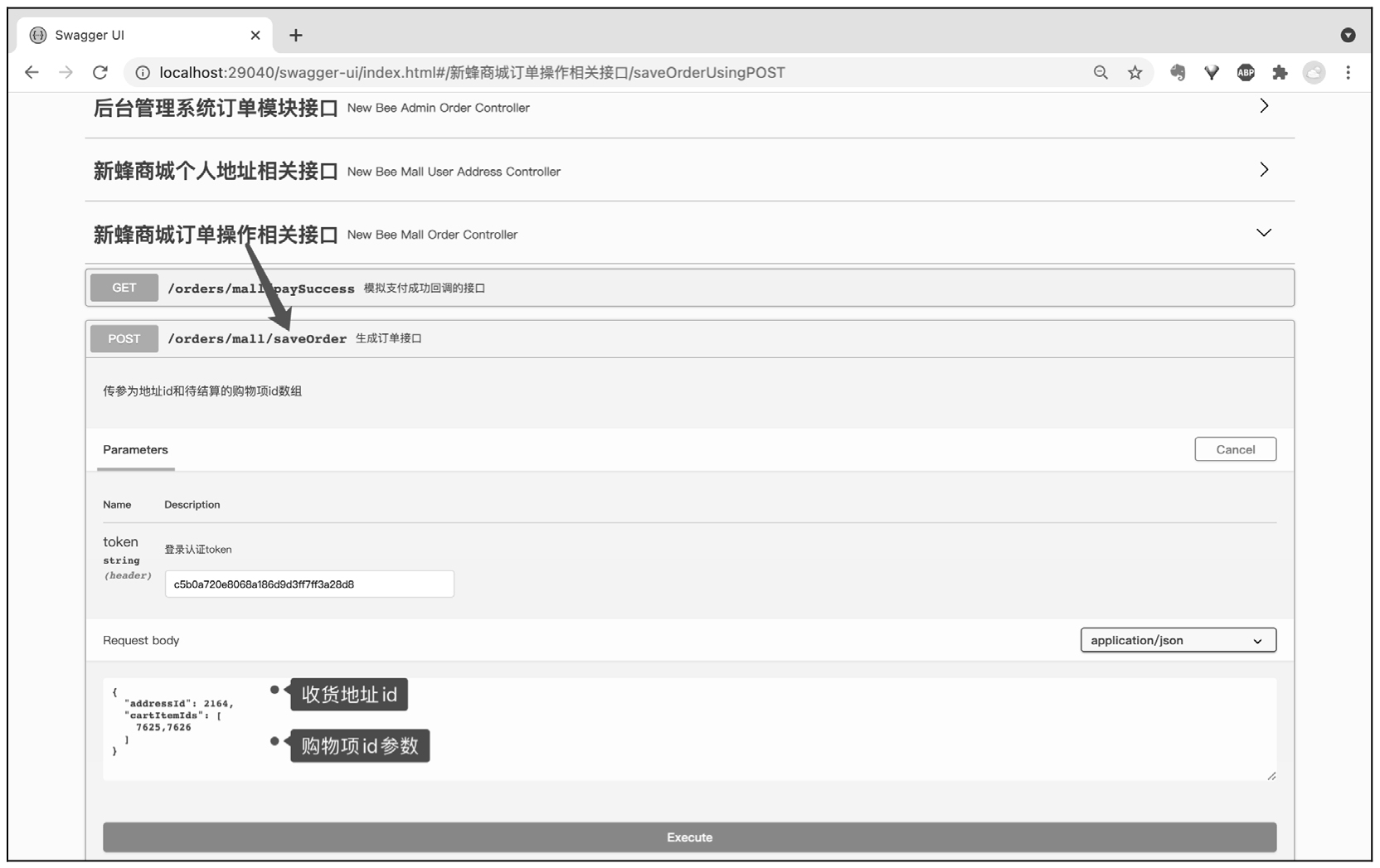Click the New Bee Mall Order Controller text
This screenshot has height=868, width=1380.
coord(432,235)
